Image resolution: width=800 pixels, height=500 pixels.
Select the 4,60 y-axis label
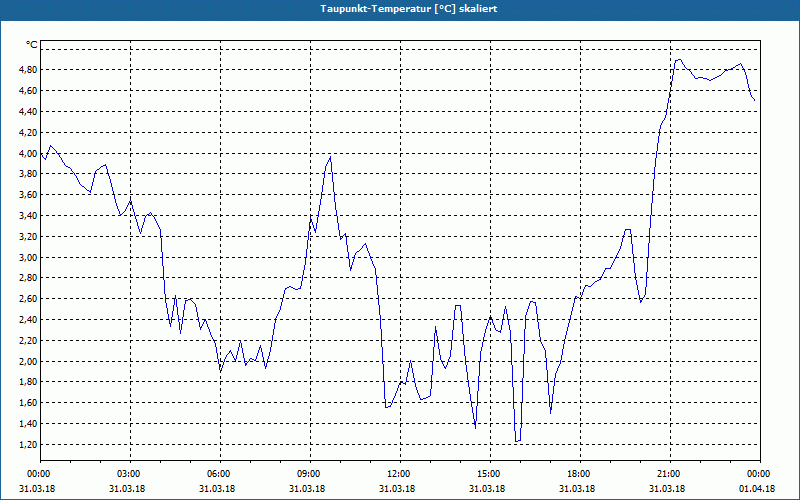(x=27, y=90)
